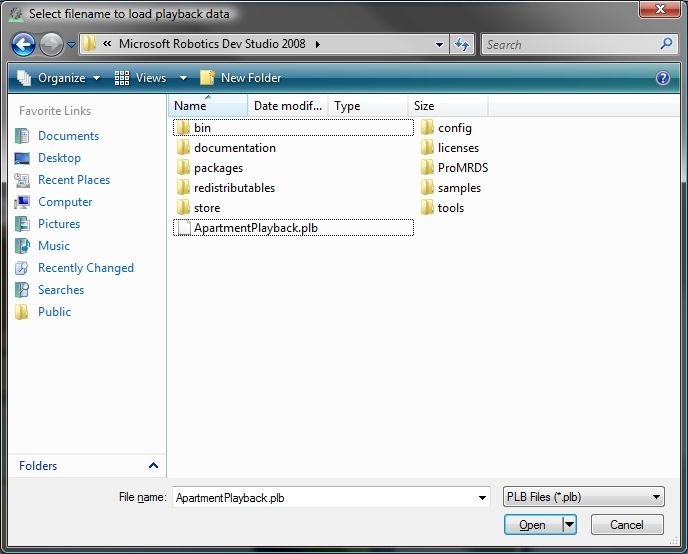Click the Help question mark icon
This screenshot has width=688, height=554.
(x=663, y=78)
